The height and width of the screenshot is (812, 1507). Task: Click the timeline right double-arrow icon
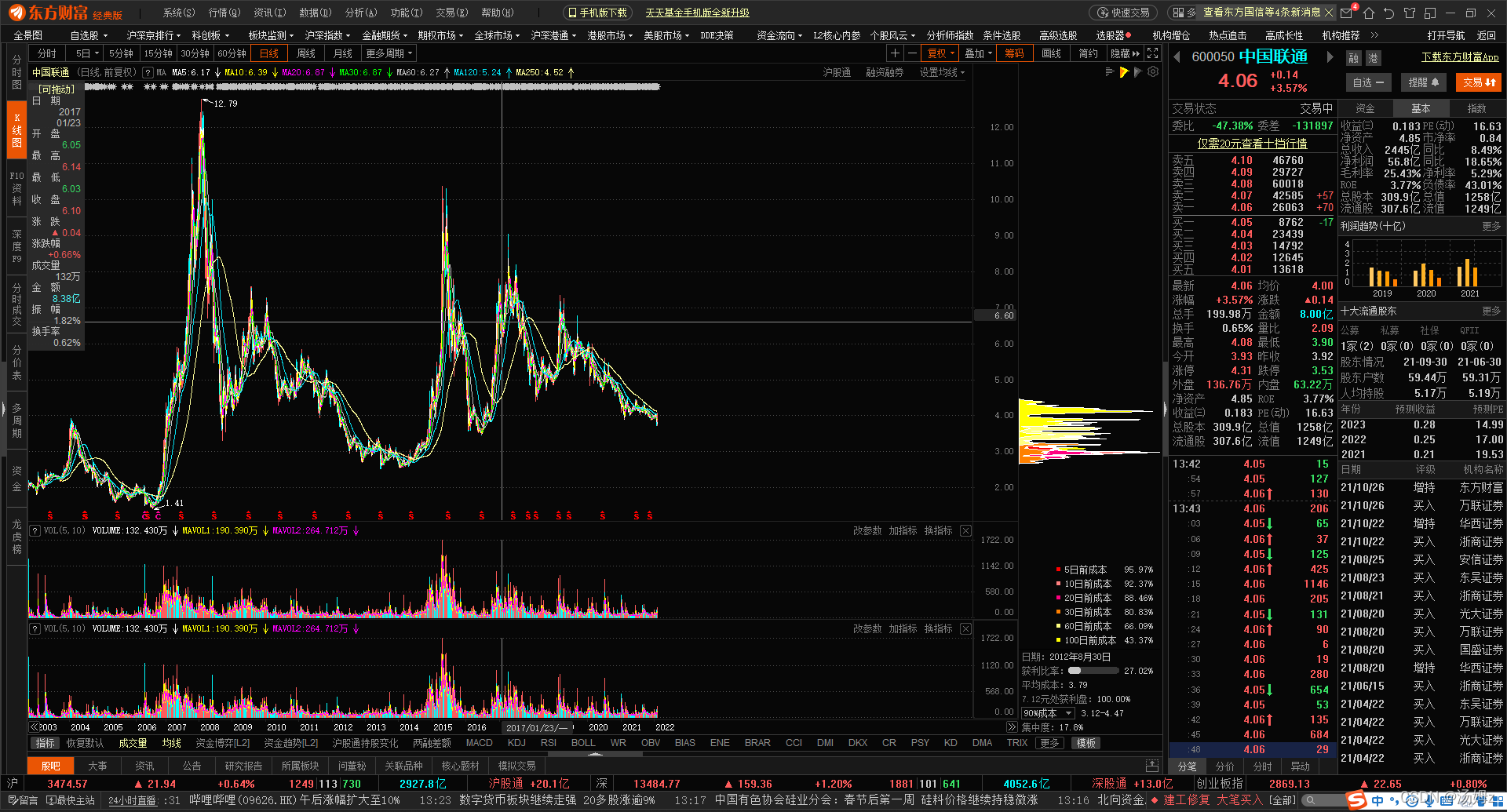[x=1011, y=727]
